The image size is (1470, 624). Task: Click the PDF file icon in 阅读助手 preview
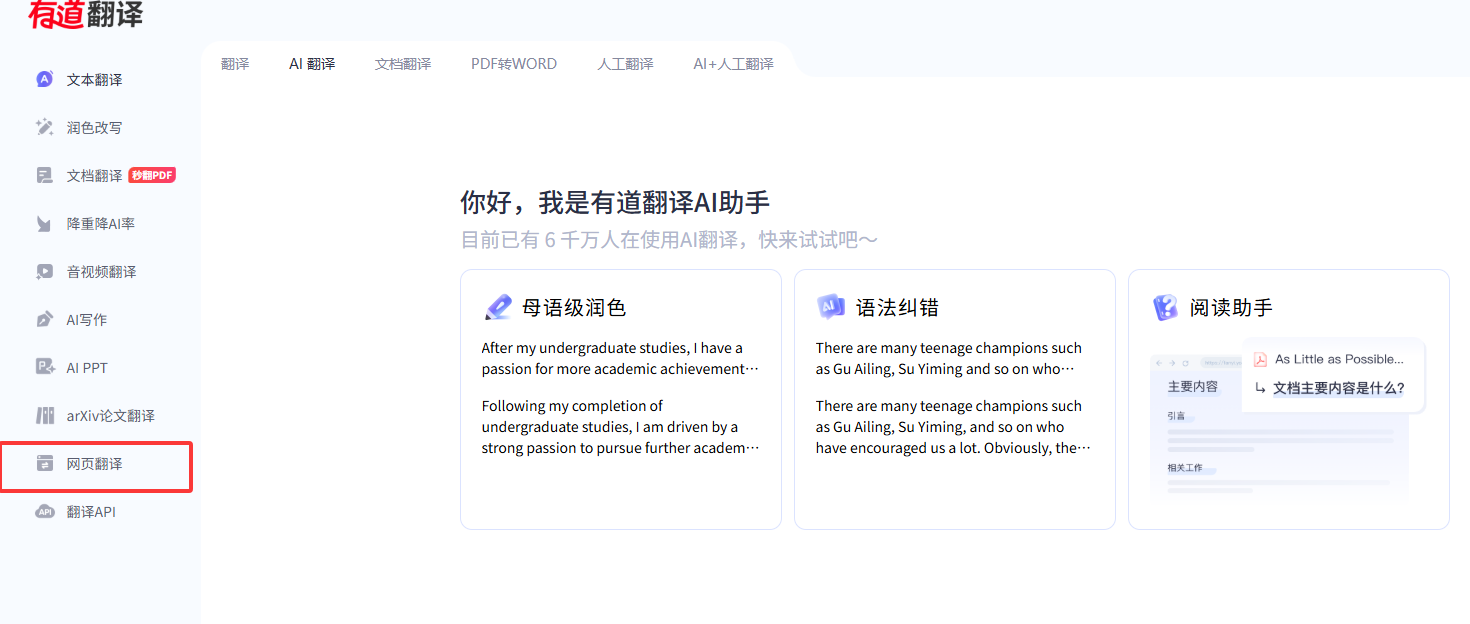click(x=1261, y=360)
